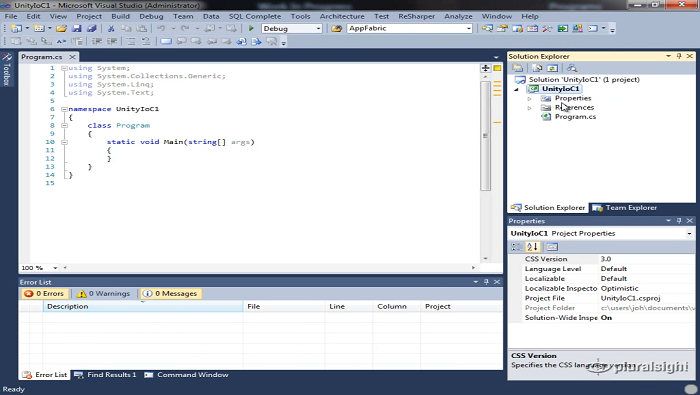Open the AppFabric find combo box dropdown
Image resolution: width=700 pixels, height=395 pixels.
(468, 28)
